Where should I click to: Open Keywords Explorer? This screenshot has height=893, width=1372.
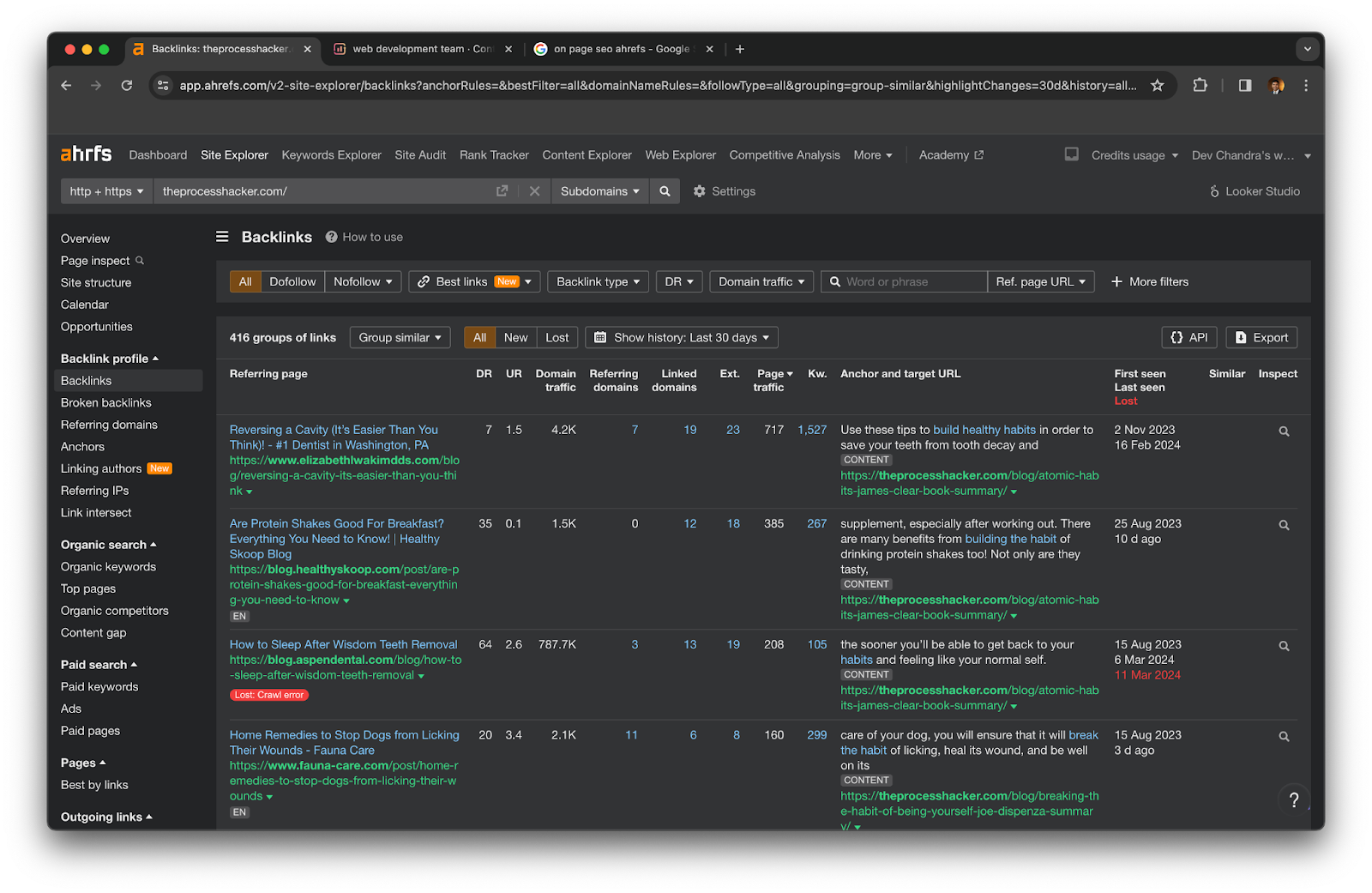point(331,155)
